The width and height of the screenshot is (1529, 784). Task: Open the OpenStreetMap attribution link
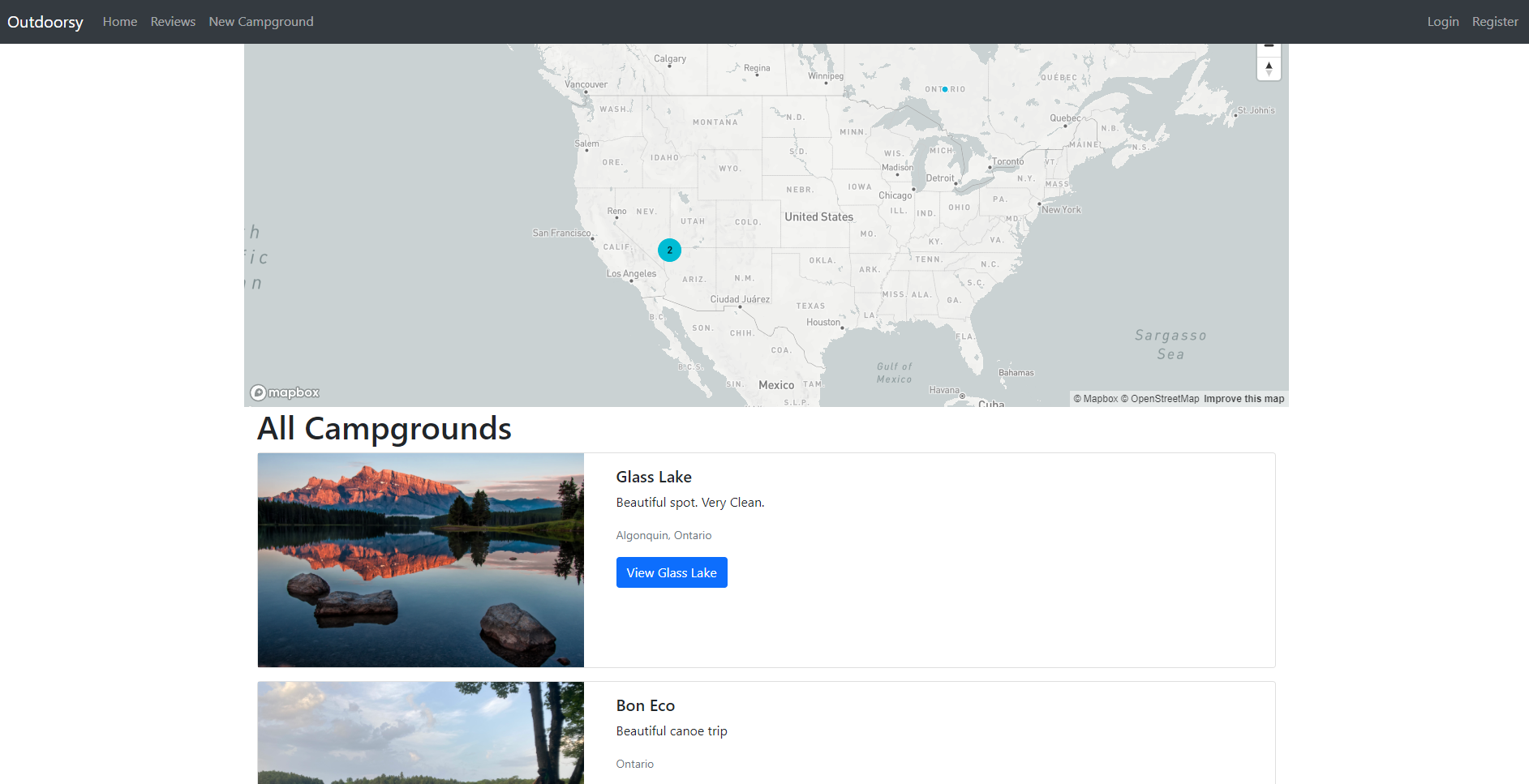(1160, 399)
